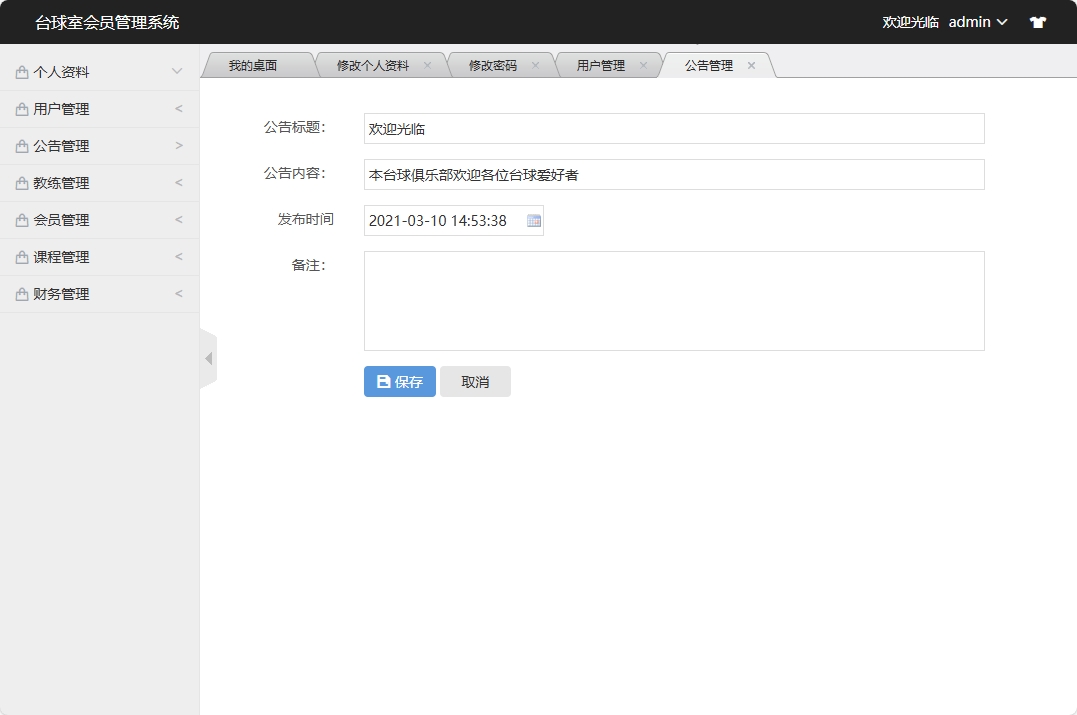Image resolution: width=1077 pixels, height=715 pixels.
Task: Open the date picker calendar icon beside 发布时间
Action: tap(533, 220)
